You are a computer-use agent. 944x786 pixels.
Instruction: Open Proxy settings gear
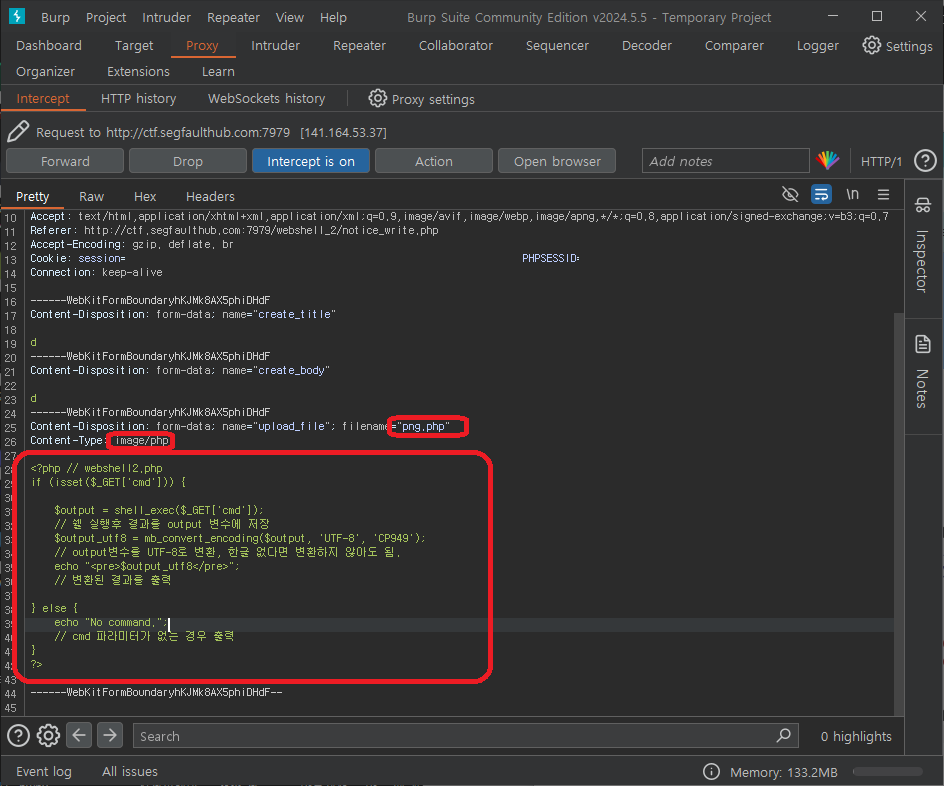[x=377, y=98]
